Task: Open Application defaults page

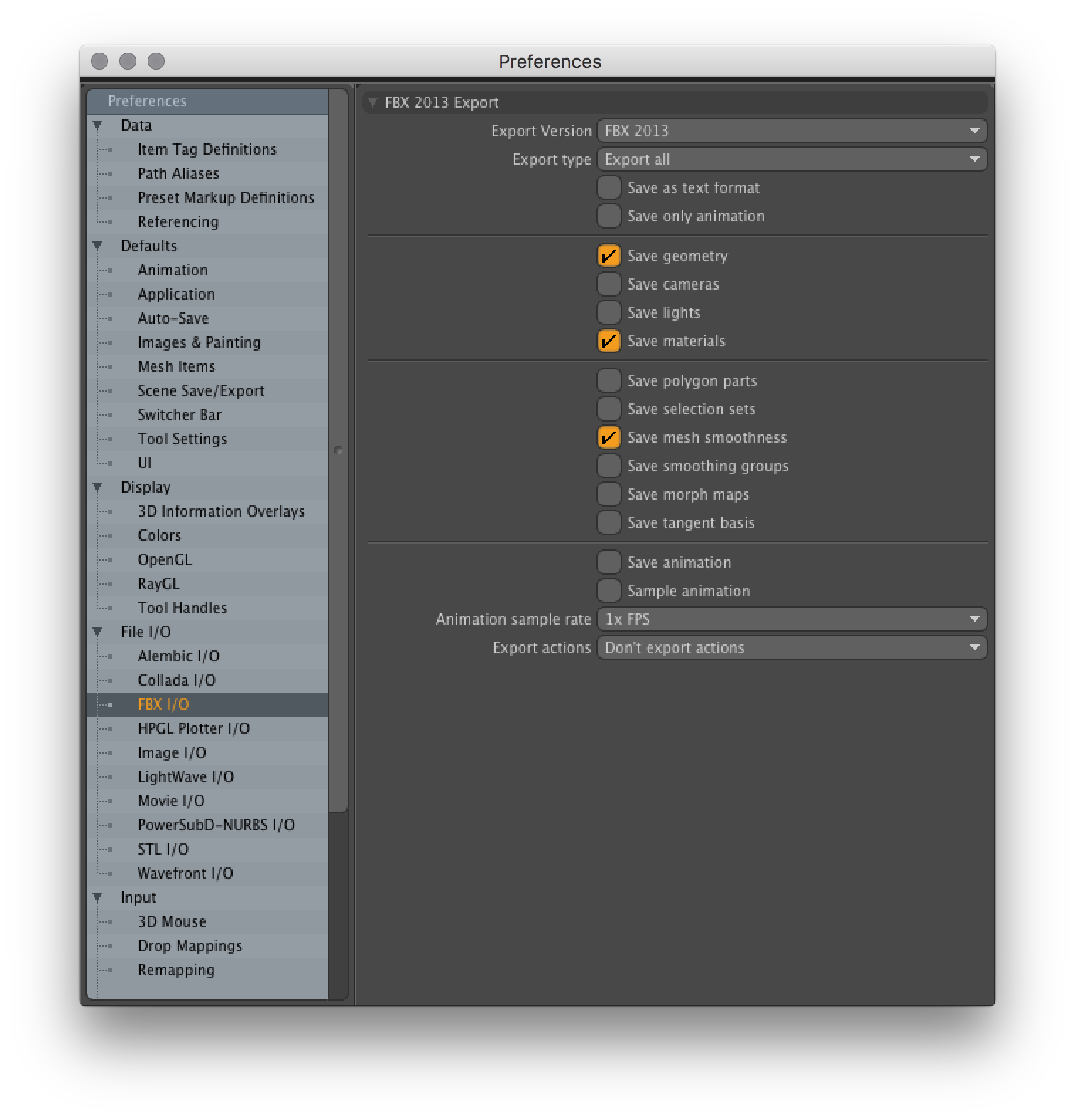Action: point(207,295)
